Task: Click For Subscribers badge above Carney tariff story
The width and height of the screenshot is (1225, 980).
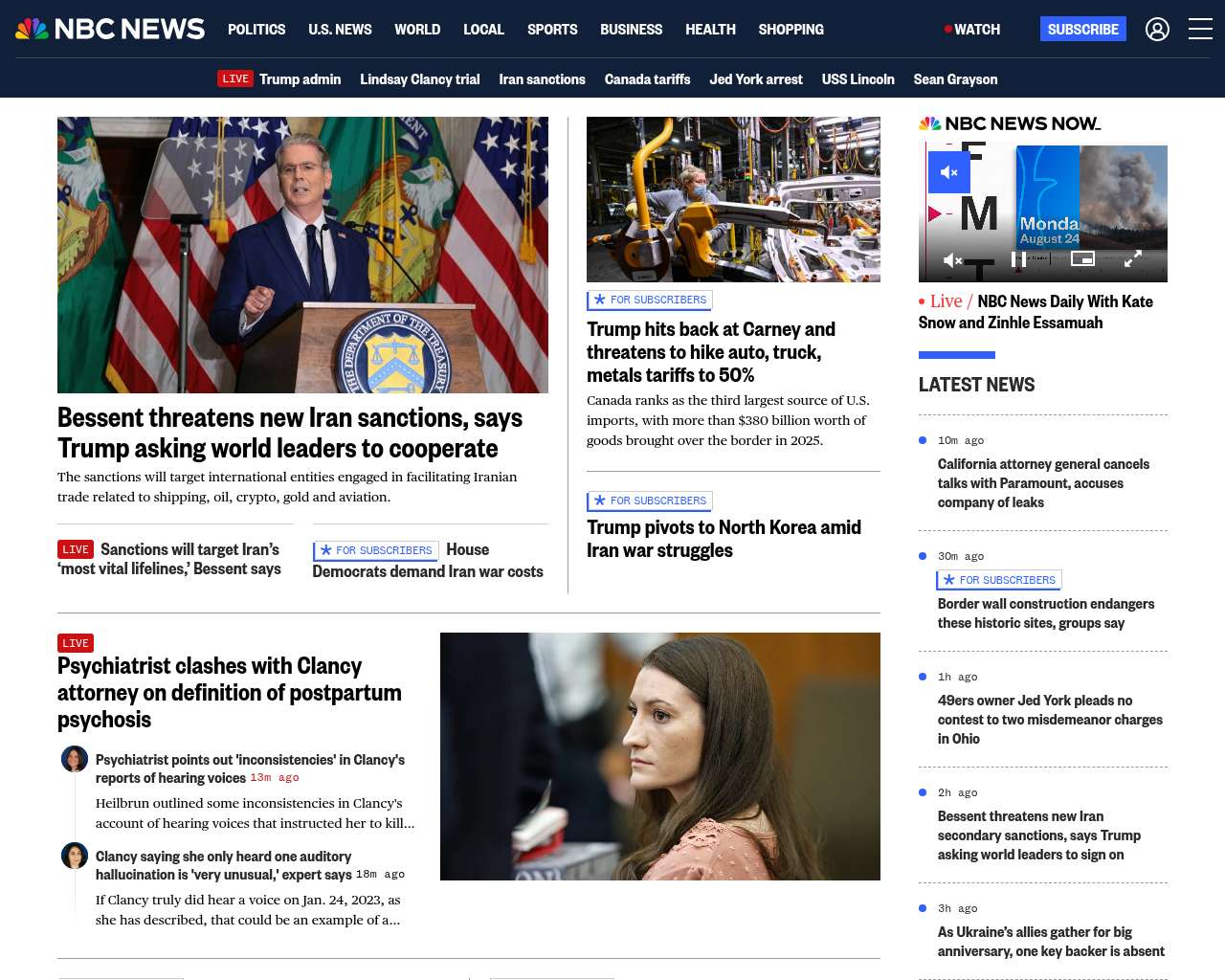Action: (x=650, y=301)
